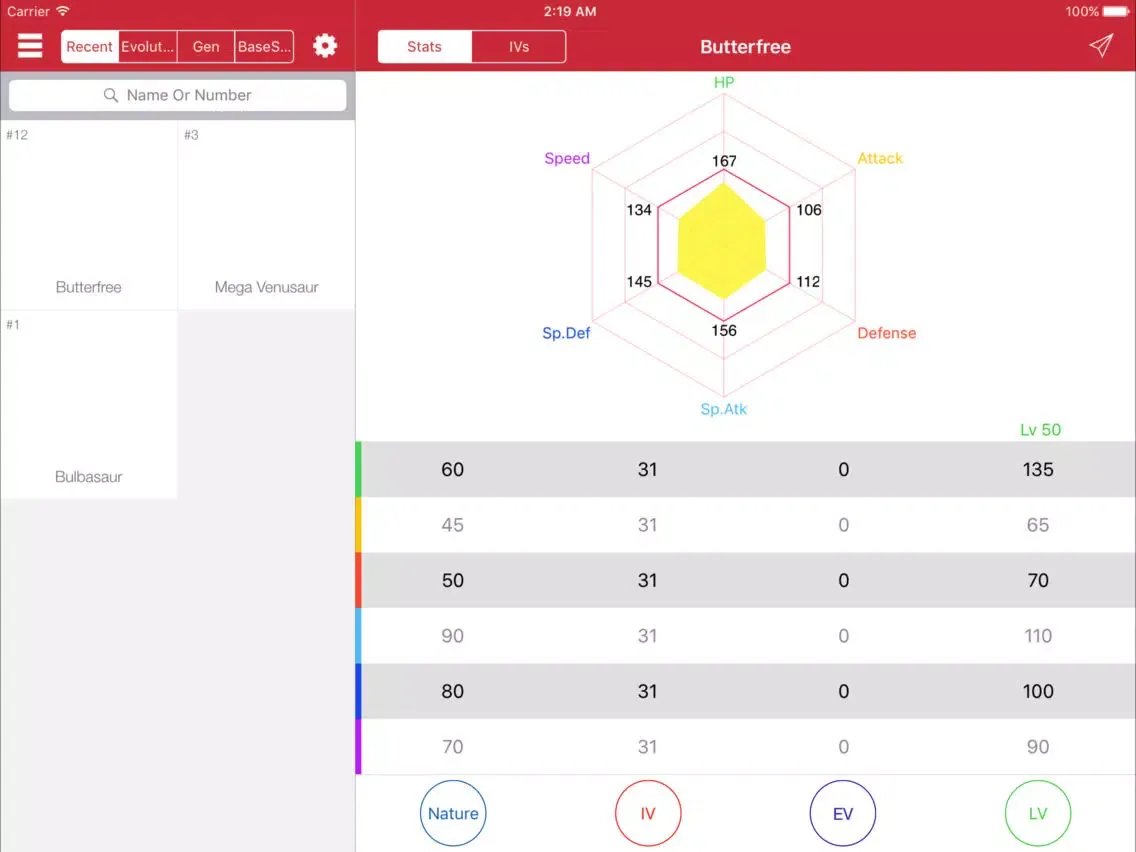Click the Attack base stat 45

pyautogui.click(x=453, y=525)
